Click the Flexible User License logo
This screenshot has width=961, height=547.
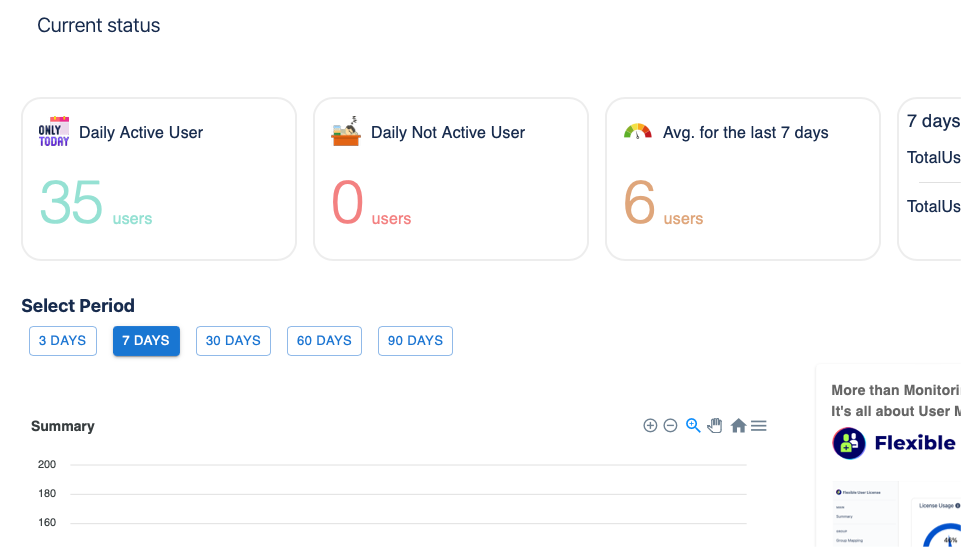point(849,443)
